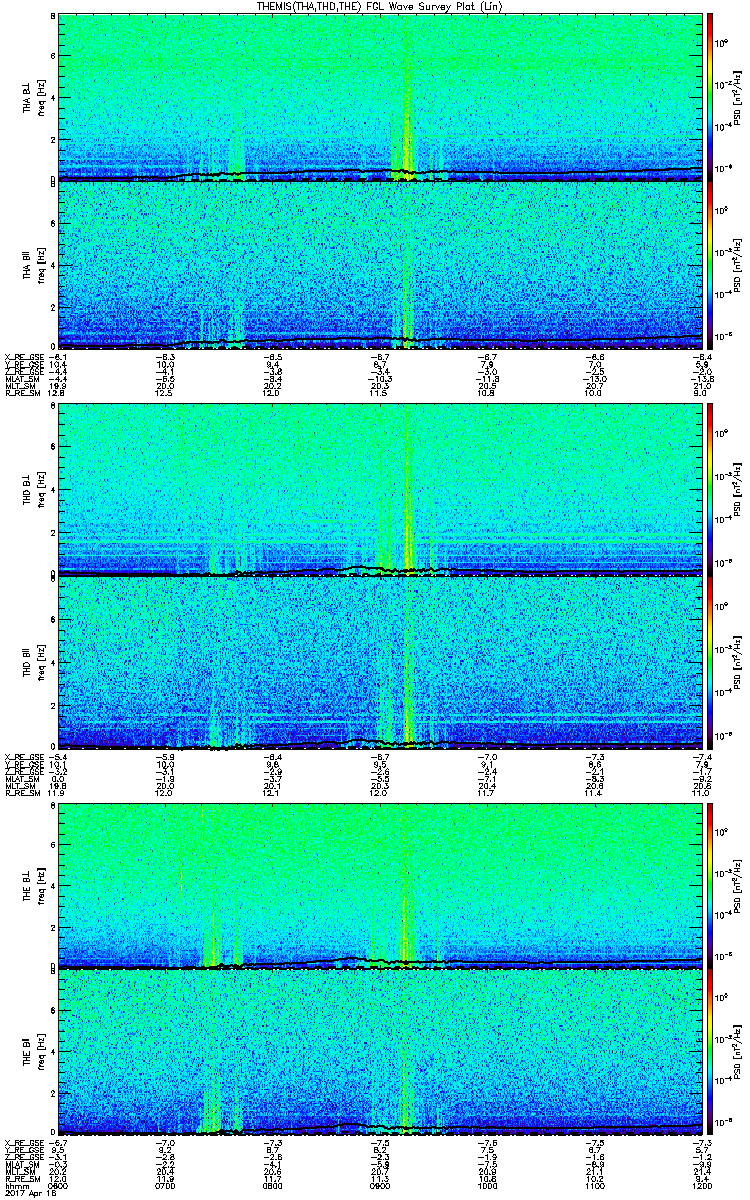750x1200 pixels.
Task: Click the PSD [nT²/Hz] label of THE B∥ color bar
Action: point(738,1052)
